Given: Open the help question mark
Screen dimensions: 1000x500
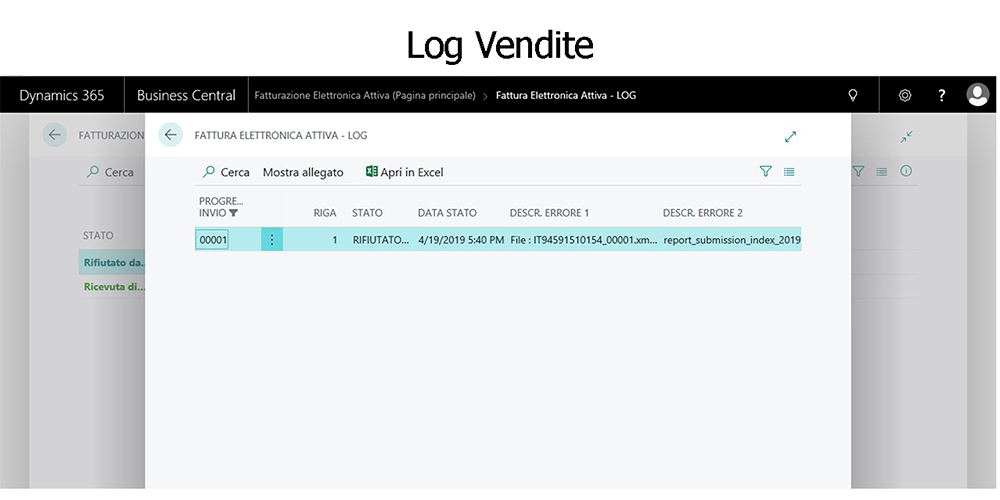Looking at the screenshot, I should point(941,96).
